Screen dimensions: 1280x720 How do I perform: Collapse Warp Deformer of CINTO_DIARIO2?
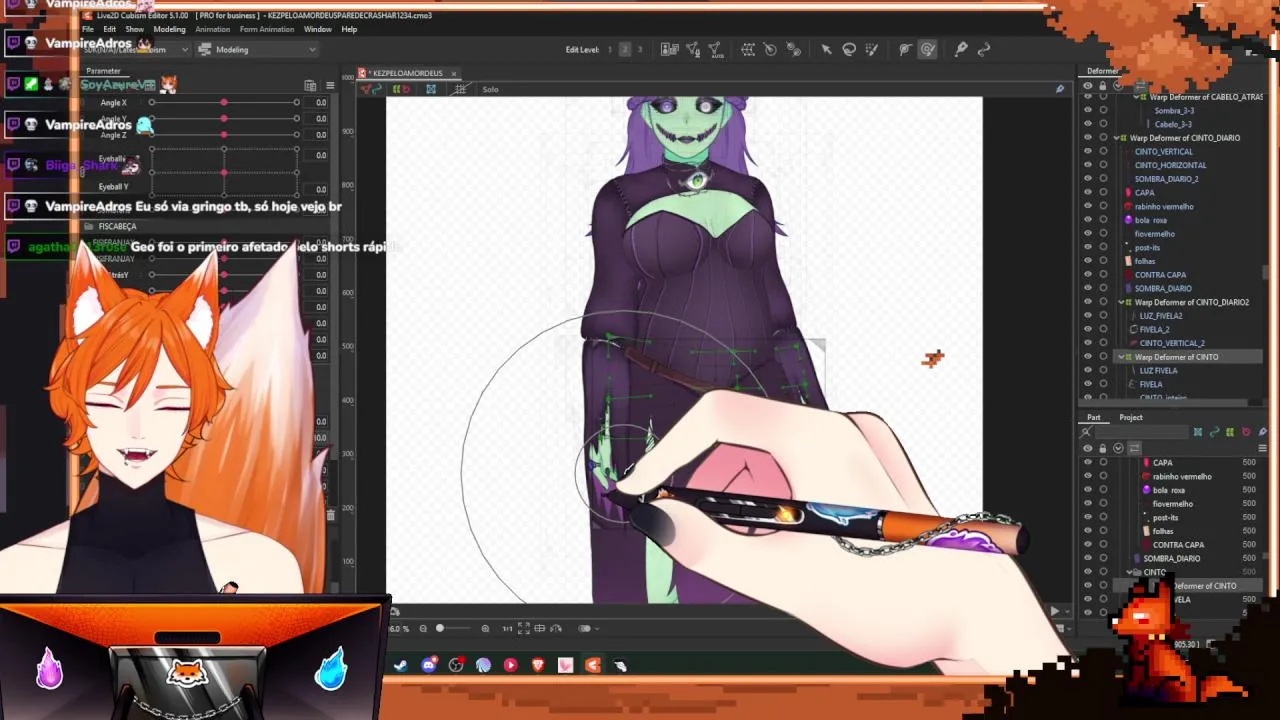pos(1121,302)
